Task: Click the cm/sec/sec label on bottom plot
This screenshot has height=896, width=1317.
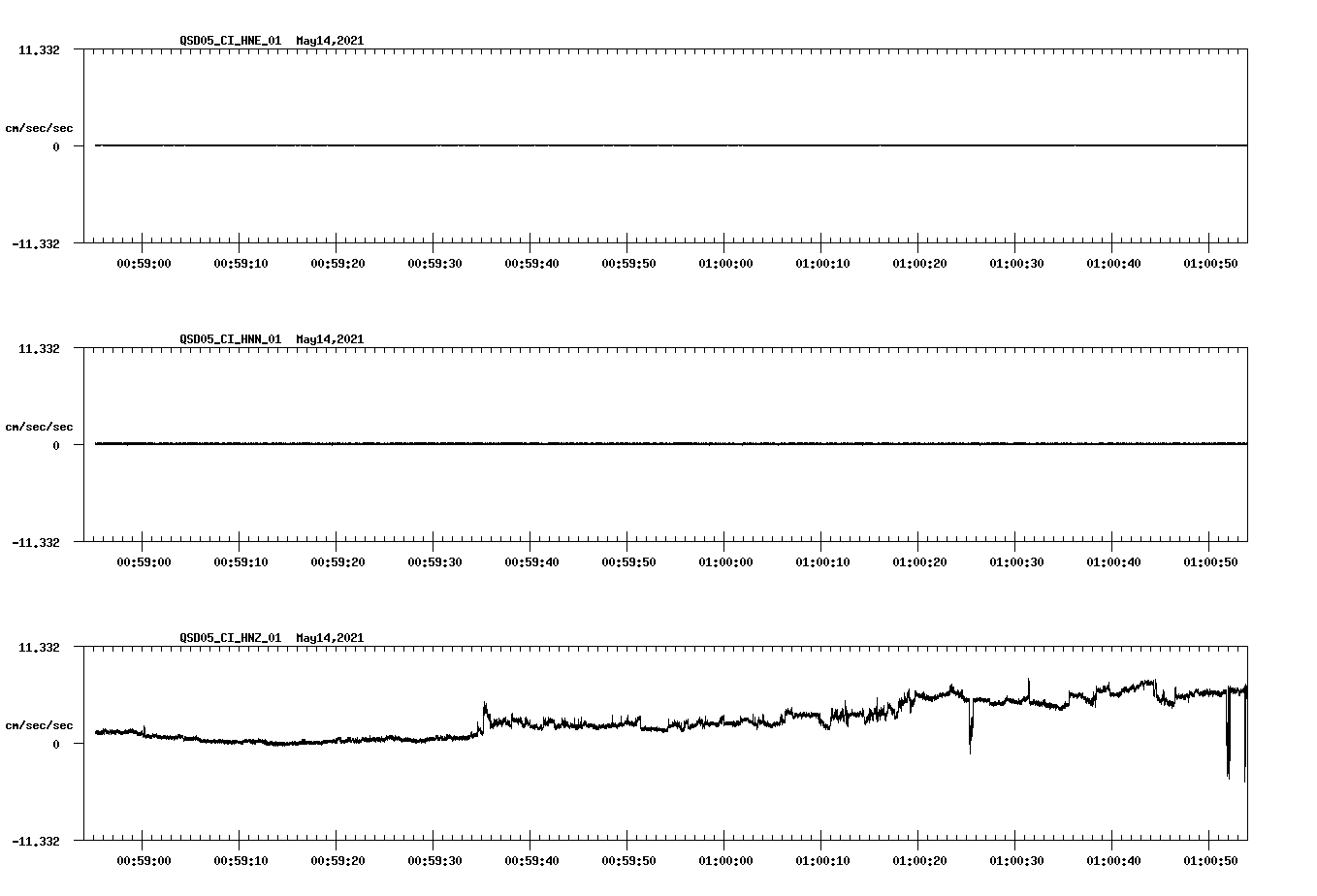Action: (x=40, y=724)
